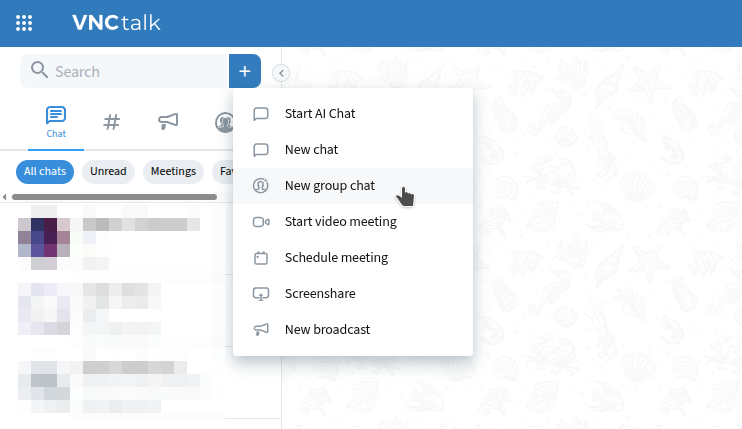Click the New broadcast megaphone icon
Viewport: 742px width, 429px height.
point(261,330)
